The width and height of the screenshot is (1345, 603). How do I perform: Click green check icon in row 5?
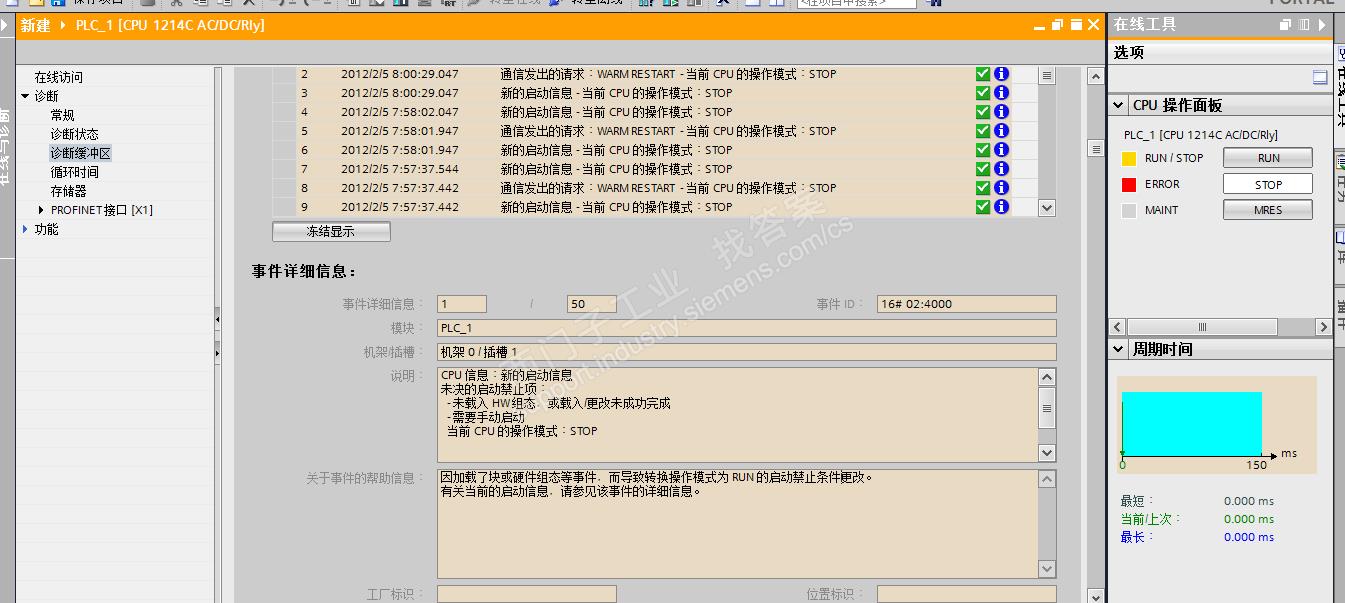[x=983, y=131]
